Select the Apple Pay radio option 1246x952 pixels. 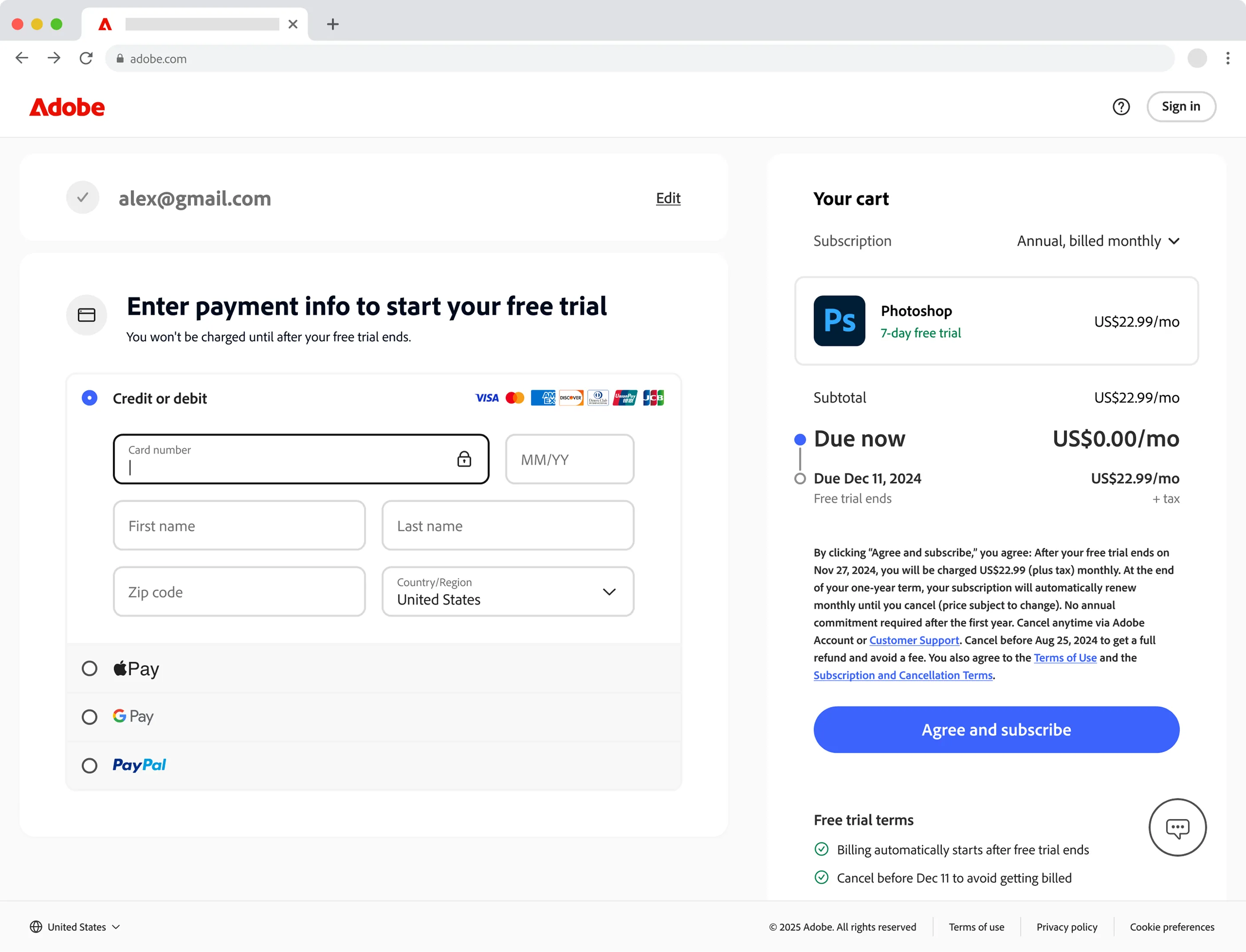click(90, 669)
